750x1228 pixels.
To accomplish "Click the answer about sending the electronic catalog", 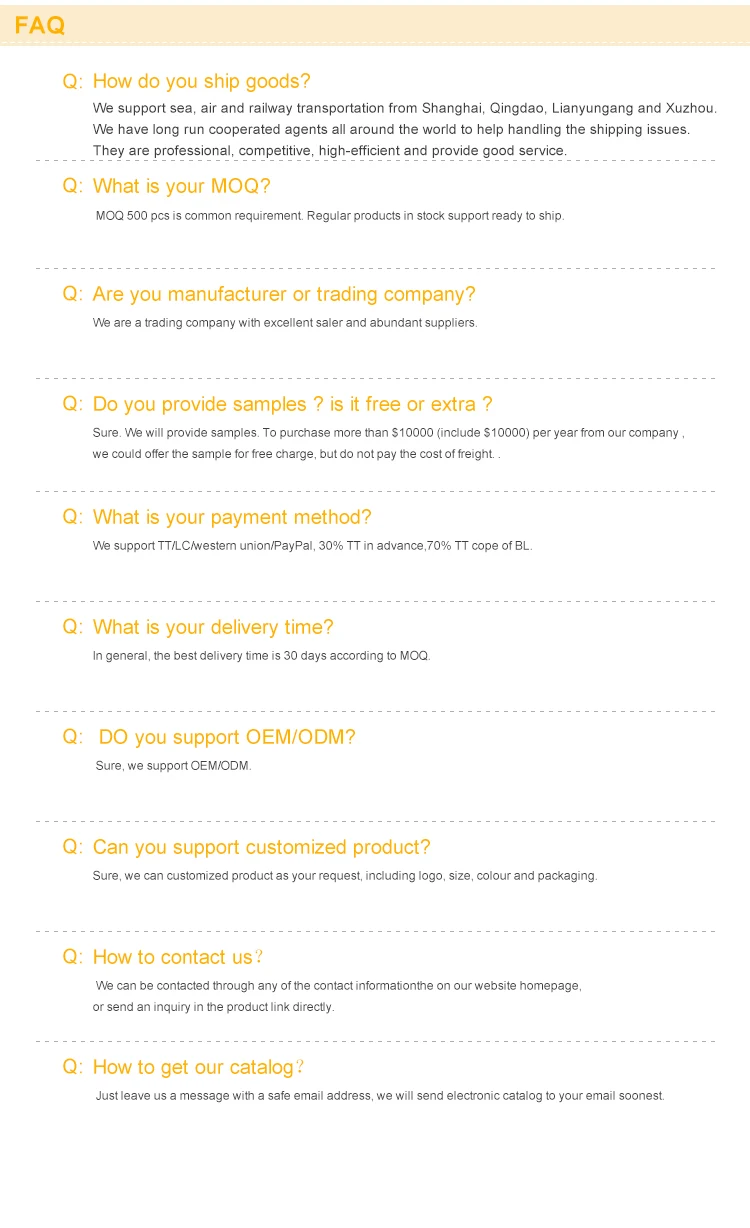I will [x=380, y=1096].
